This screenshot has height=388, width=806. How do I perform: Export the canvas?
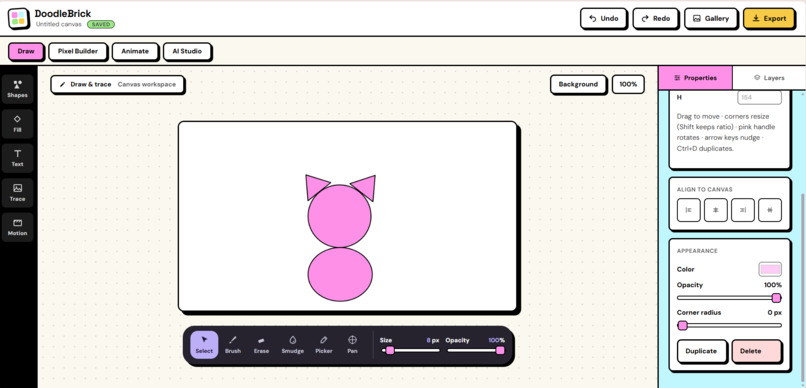click(769, 19)
